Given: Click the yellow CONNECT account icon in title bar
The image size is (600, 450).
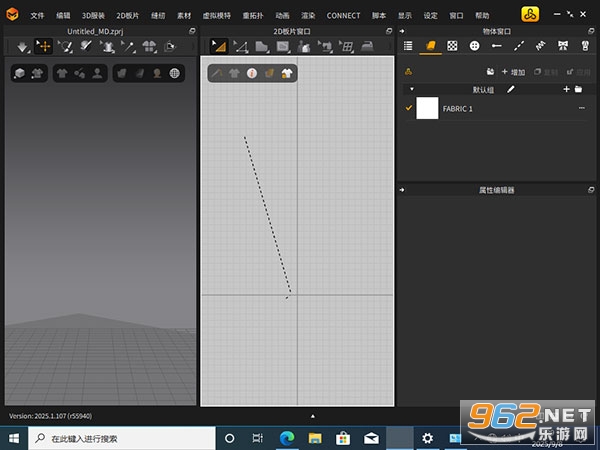Looking at the screenshot, I should [x=530, y=15].
